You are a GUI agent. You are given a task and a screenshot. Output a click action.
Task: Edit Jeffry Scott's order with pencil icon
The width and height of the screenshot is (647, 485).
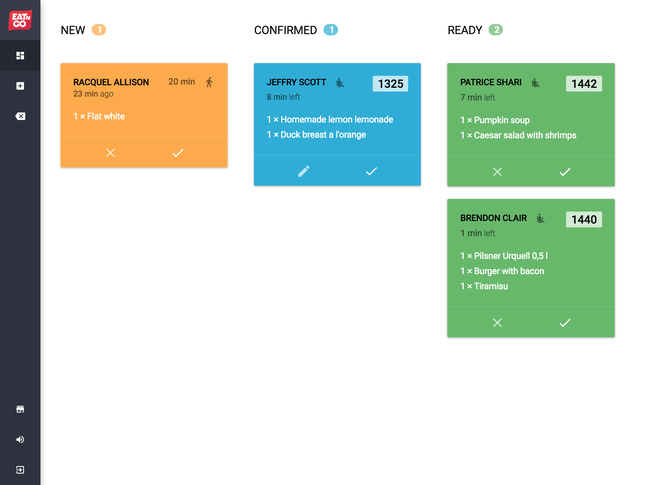tap(304, 171)
